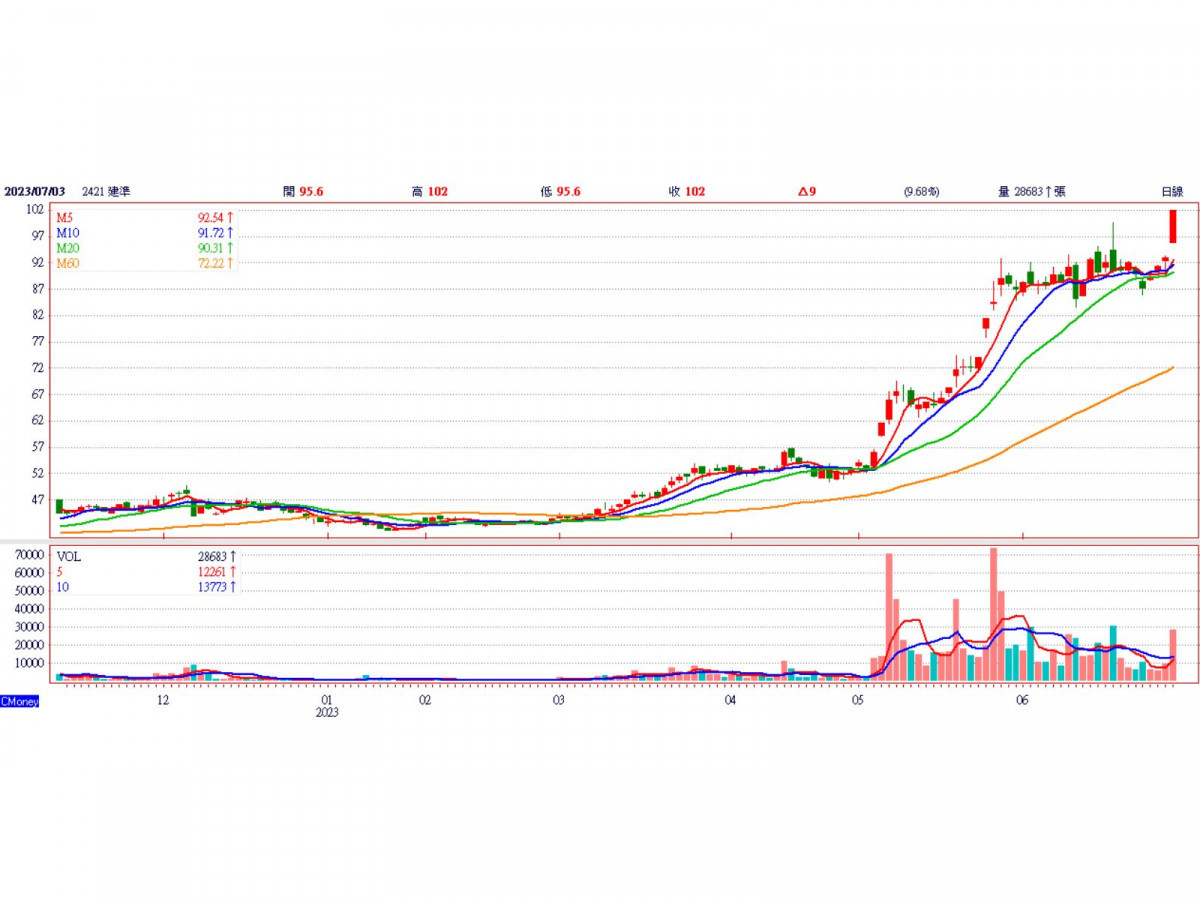Click the 01 2023 month marker

pyautogui.click(x=327, y=706)
